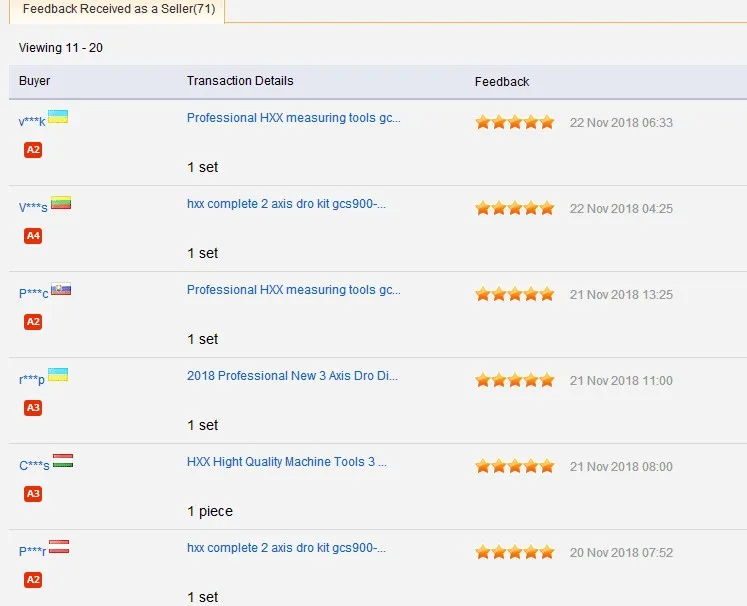This screenshot has height=606, width=747.
Task: Click star rating dated 22 Nov 2018 06:33
Action: 515,122
